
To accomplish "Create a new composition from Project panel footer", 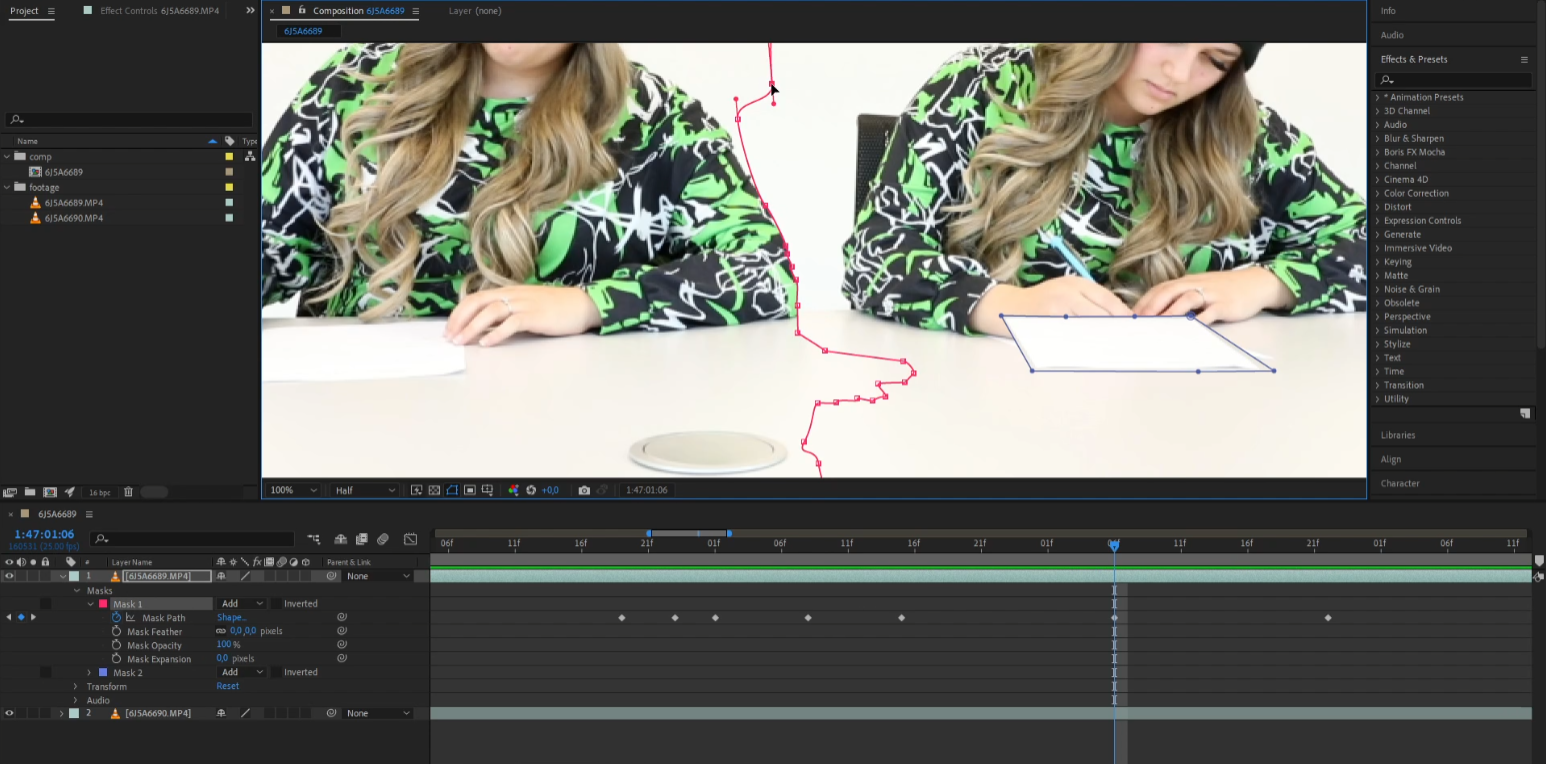I will click(50, 492).
